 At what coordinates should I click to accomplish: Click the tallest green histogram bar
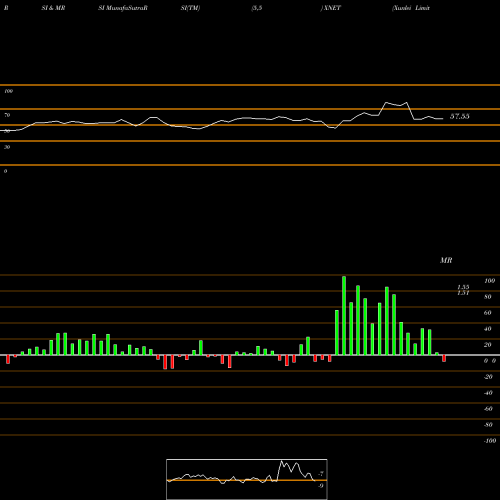click(x=344, y=315)
